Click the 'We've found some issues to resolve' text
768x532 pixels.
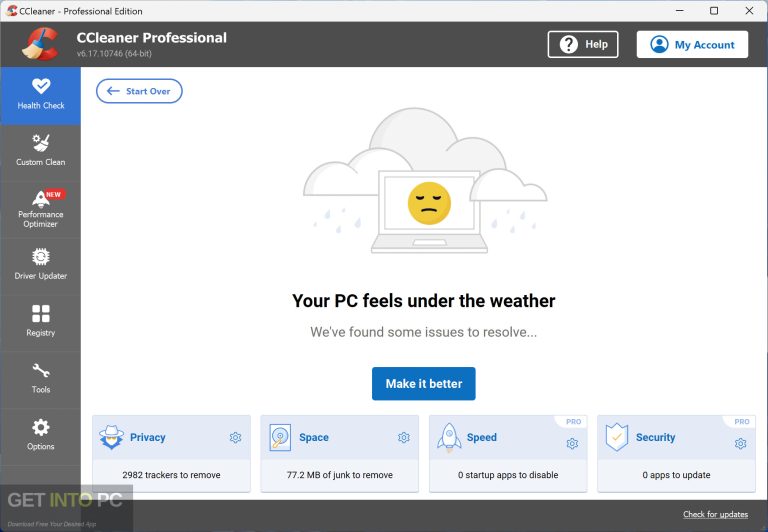(424, 332)
